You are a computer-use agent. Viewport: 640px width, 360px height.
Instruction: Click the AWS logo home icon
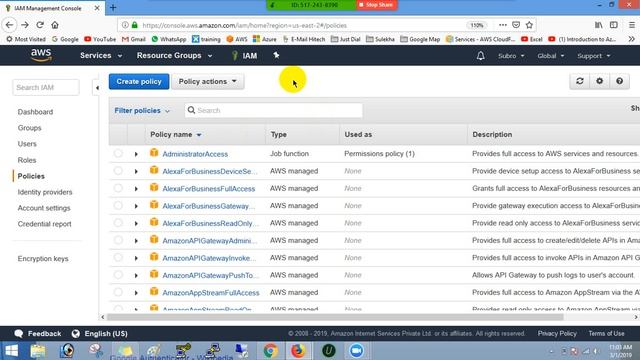[x=41, y=55]
